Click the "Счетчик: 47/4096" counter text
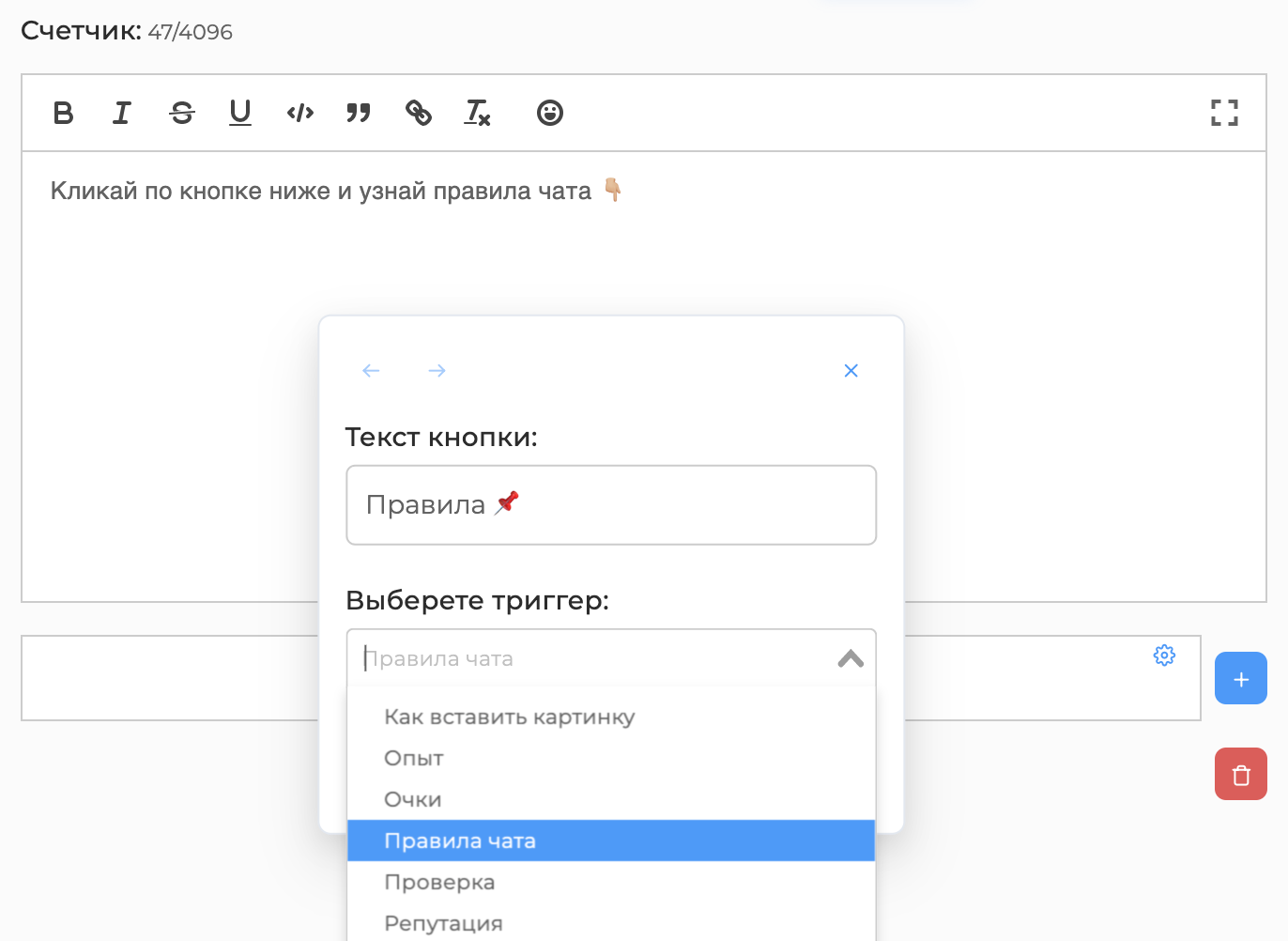The width and height of the screenshot is (1288, 941). [127, 31]
